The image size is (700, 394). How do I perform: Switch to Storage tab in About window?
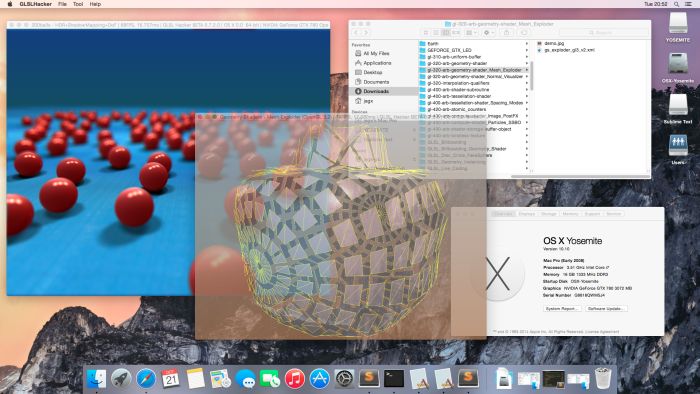548,214
